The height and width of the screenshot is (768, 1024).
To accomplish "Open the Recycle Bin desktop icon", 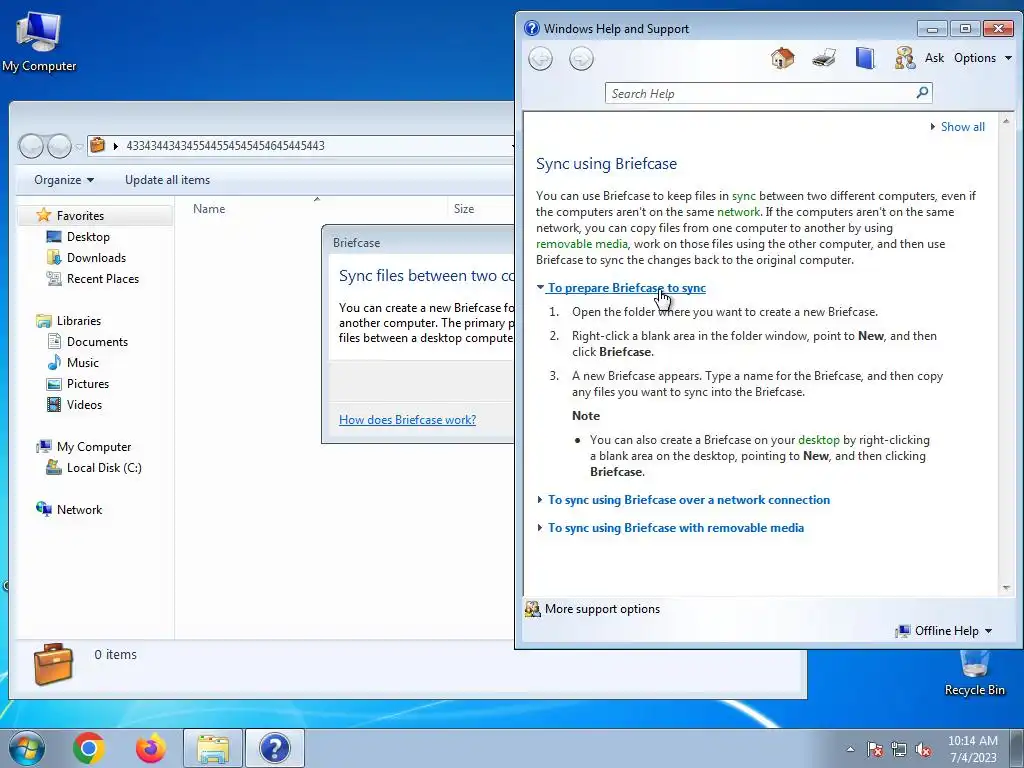I will point(974,673).
